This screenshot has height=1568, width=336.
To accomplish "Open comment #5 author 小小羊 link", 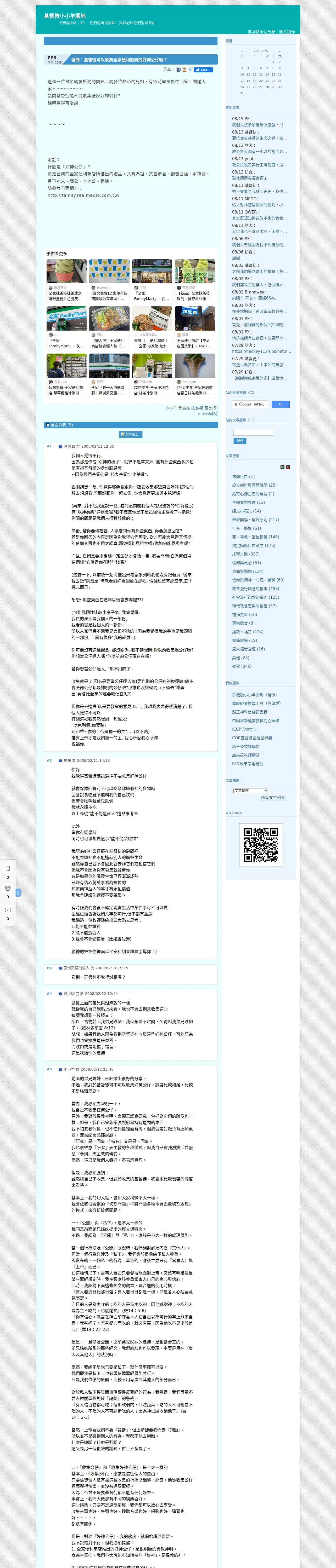I will [x=70, y=1069].
